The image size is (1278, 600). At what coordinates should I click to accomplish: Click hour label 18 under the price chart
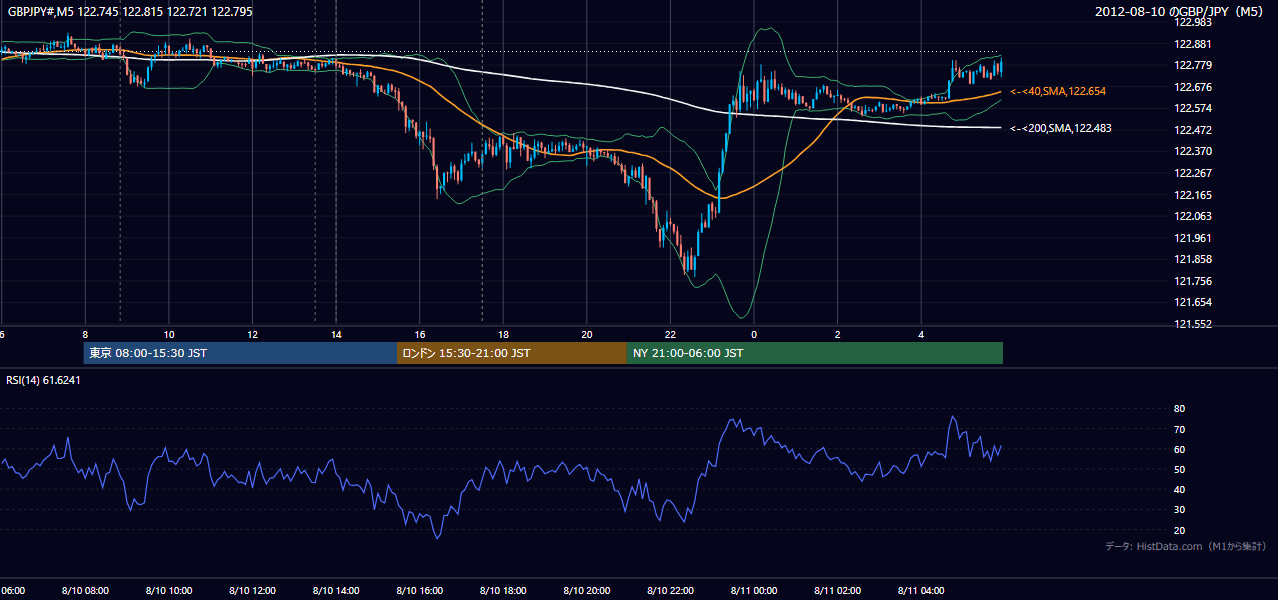pos(504,334)
